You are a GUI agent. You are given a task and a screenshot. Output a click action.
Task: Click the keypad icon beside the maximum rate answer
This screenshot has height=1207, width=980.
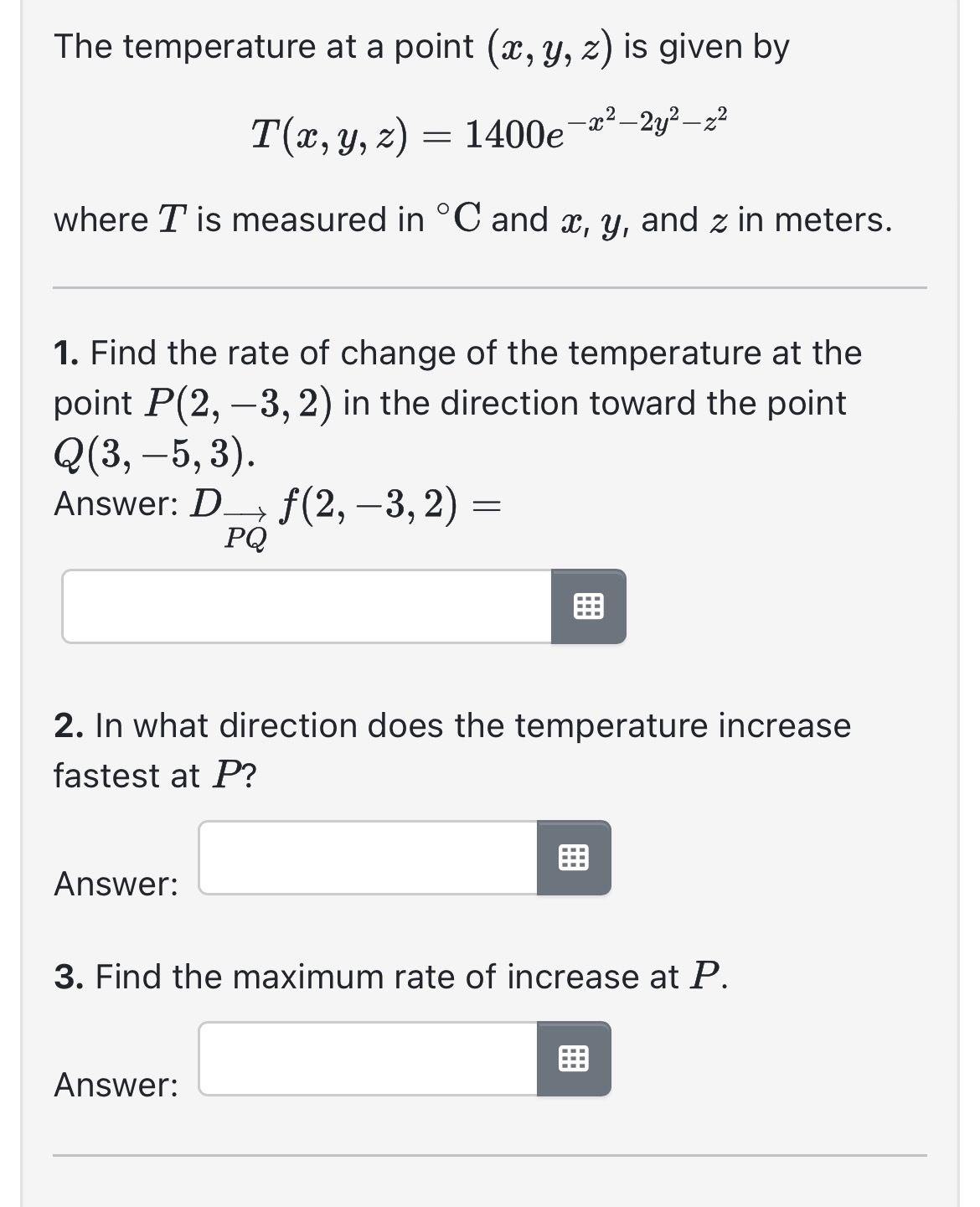575,1059
